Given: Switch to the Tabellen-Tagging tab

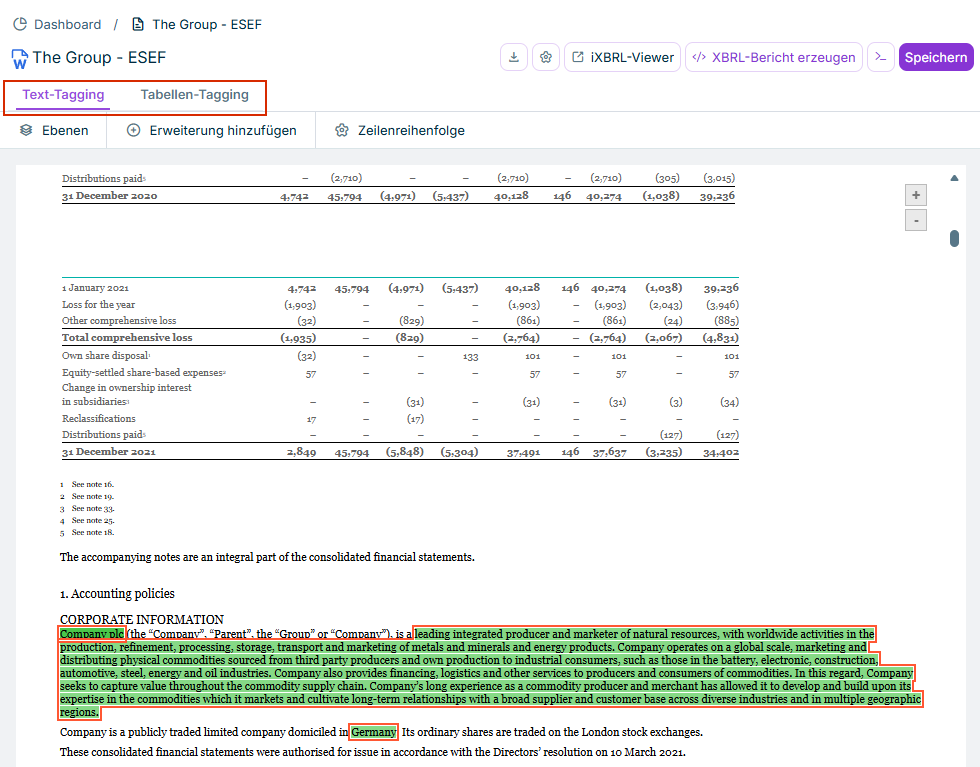Looking at the screenshot, I should pos(195,95).
